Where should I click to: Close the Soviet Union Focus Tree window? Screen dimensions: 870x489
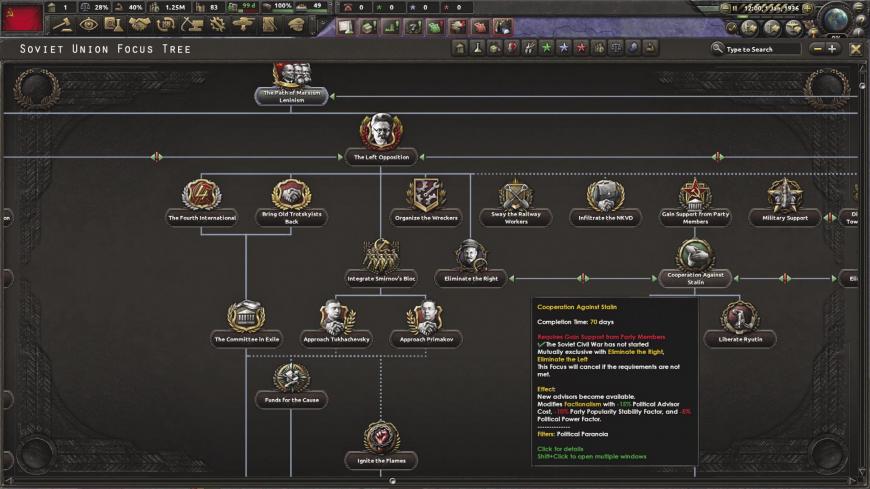click(856, 49)
